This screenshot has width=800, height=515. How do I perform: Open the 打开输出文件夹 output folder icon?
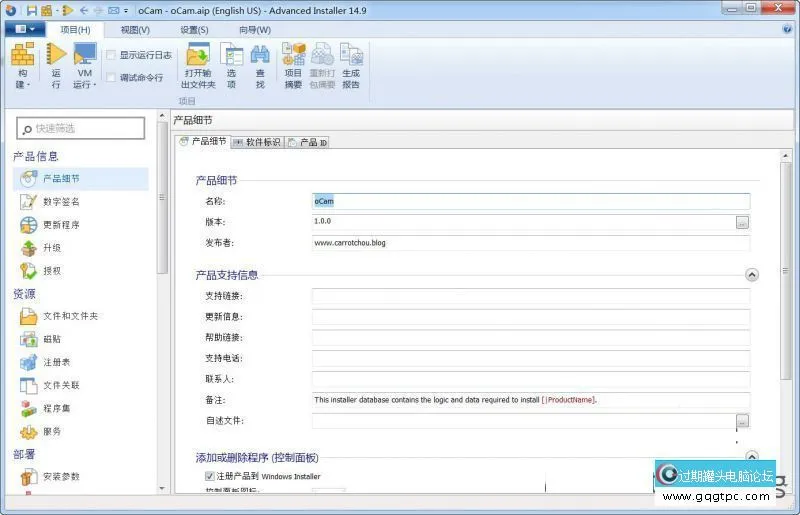pyautogui.click(x=198, y=56)
